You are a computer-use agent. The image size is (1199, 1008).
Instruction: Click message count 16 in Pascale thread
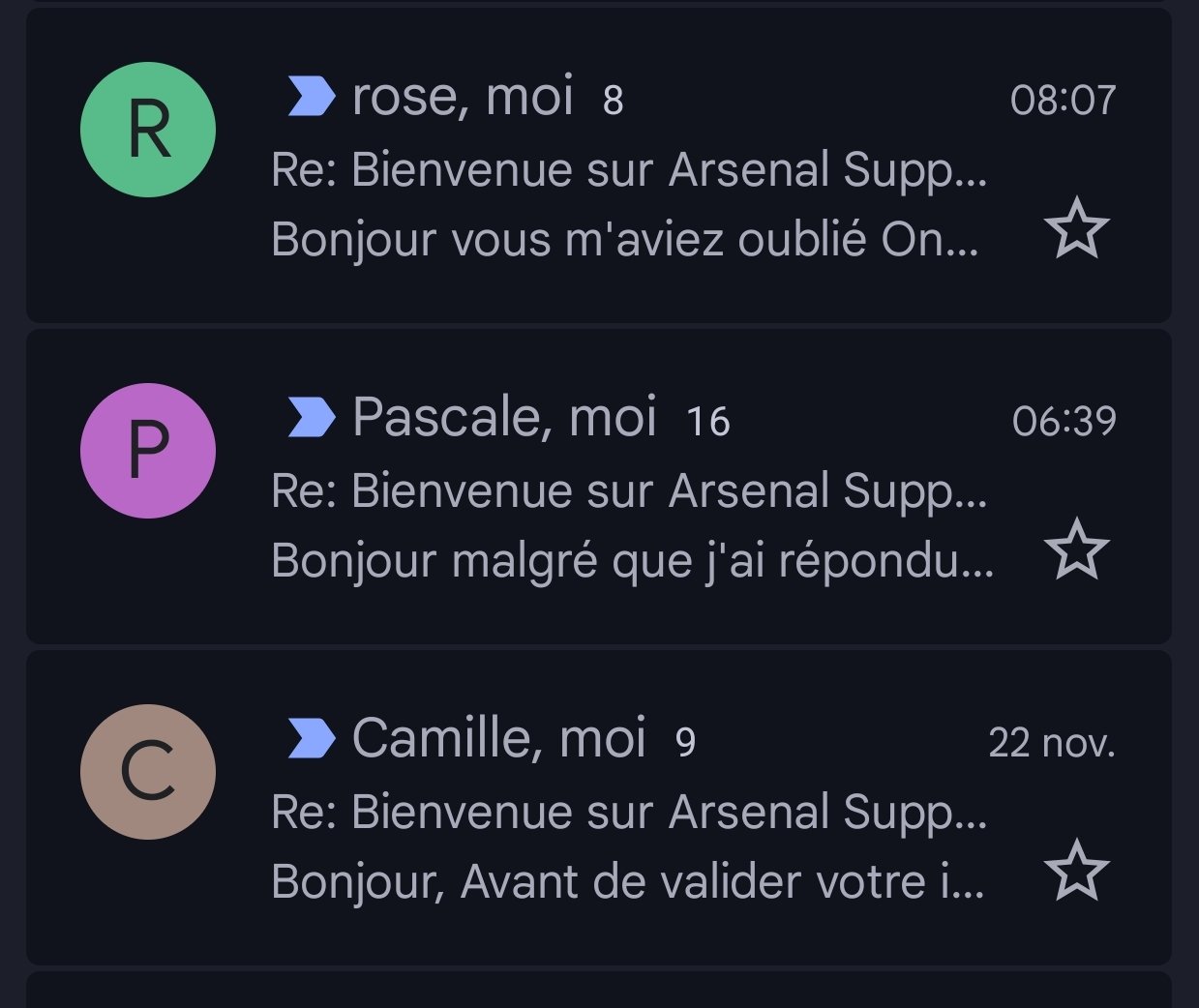[x=707, y=422]
